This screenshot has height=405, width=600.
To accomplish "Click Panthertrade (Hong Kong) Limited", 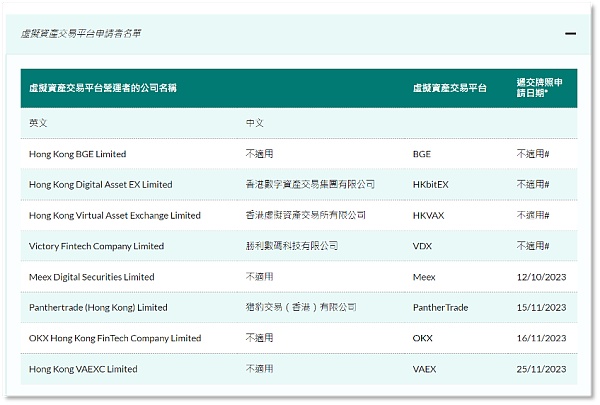I will (x=98, y=308).
